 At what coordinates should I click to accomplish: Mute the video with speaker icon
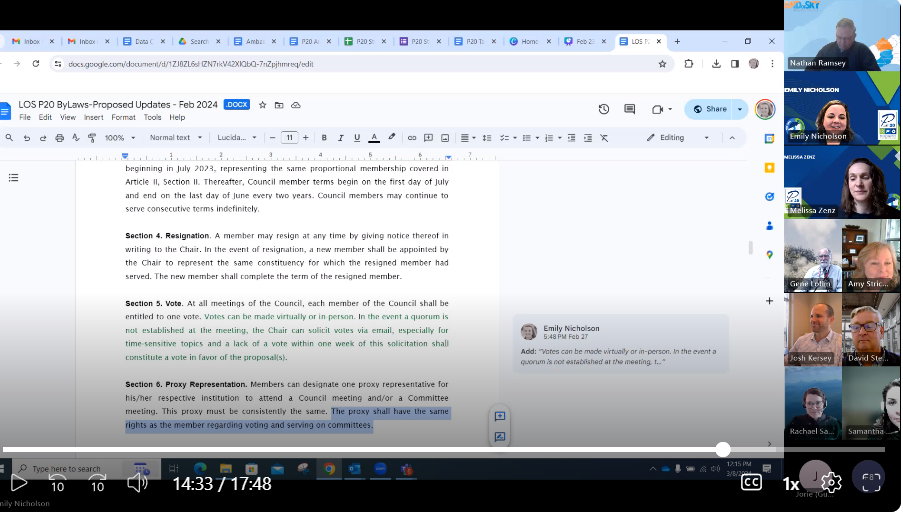click(x=138, y=483)
